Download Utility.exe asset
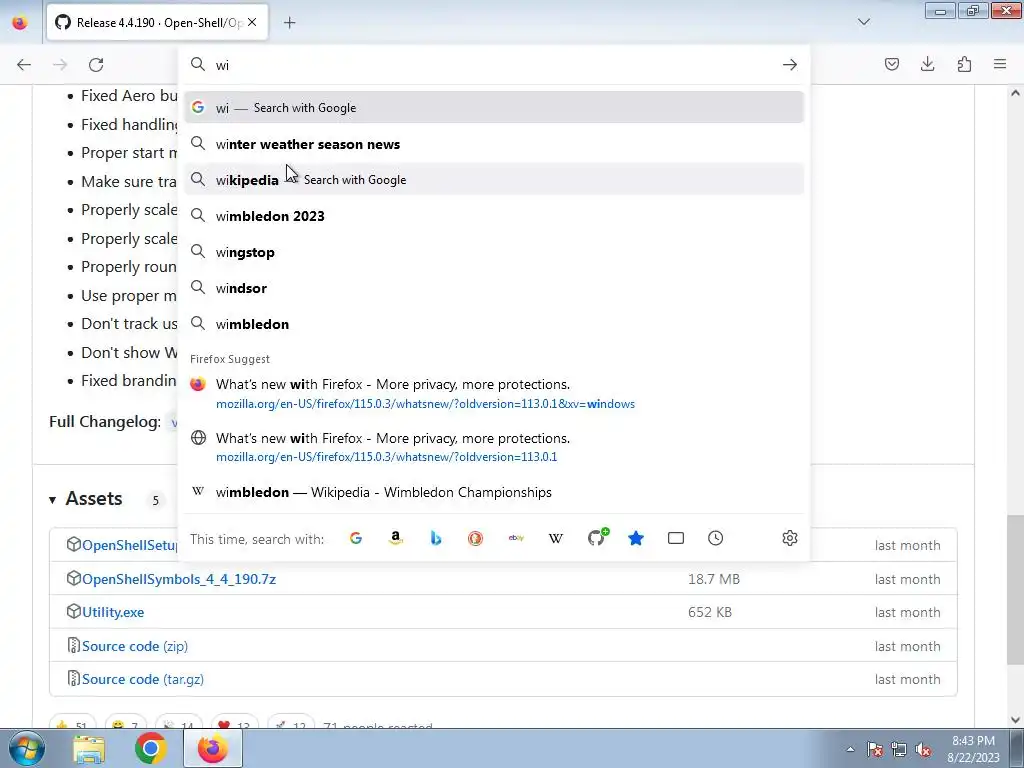 click(x=113, y=613)
